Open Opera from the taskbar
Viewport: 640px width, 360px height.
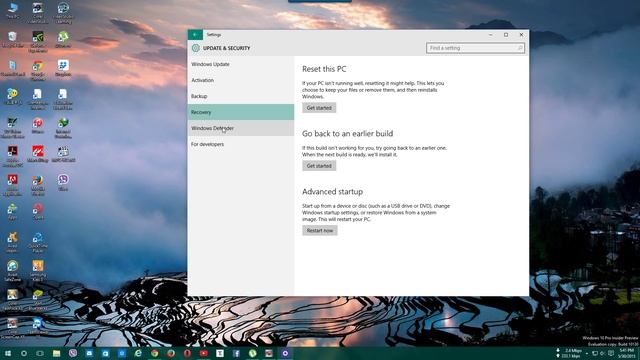(x=187, y=353)
